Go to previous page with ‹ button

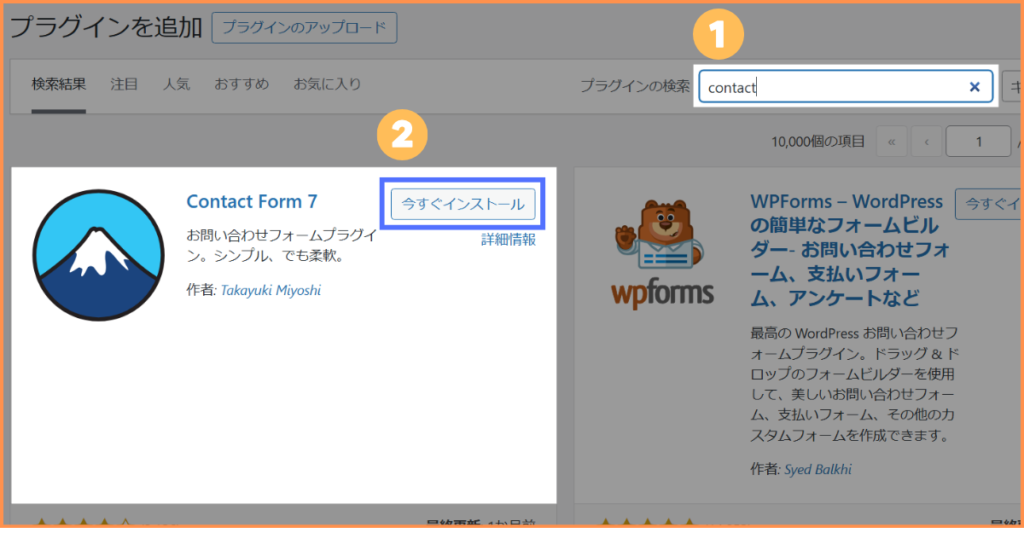[x=926, y=142]
